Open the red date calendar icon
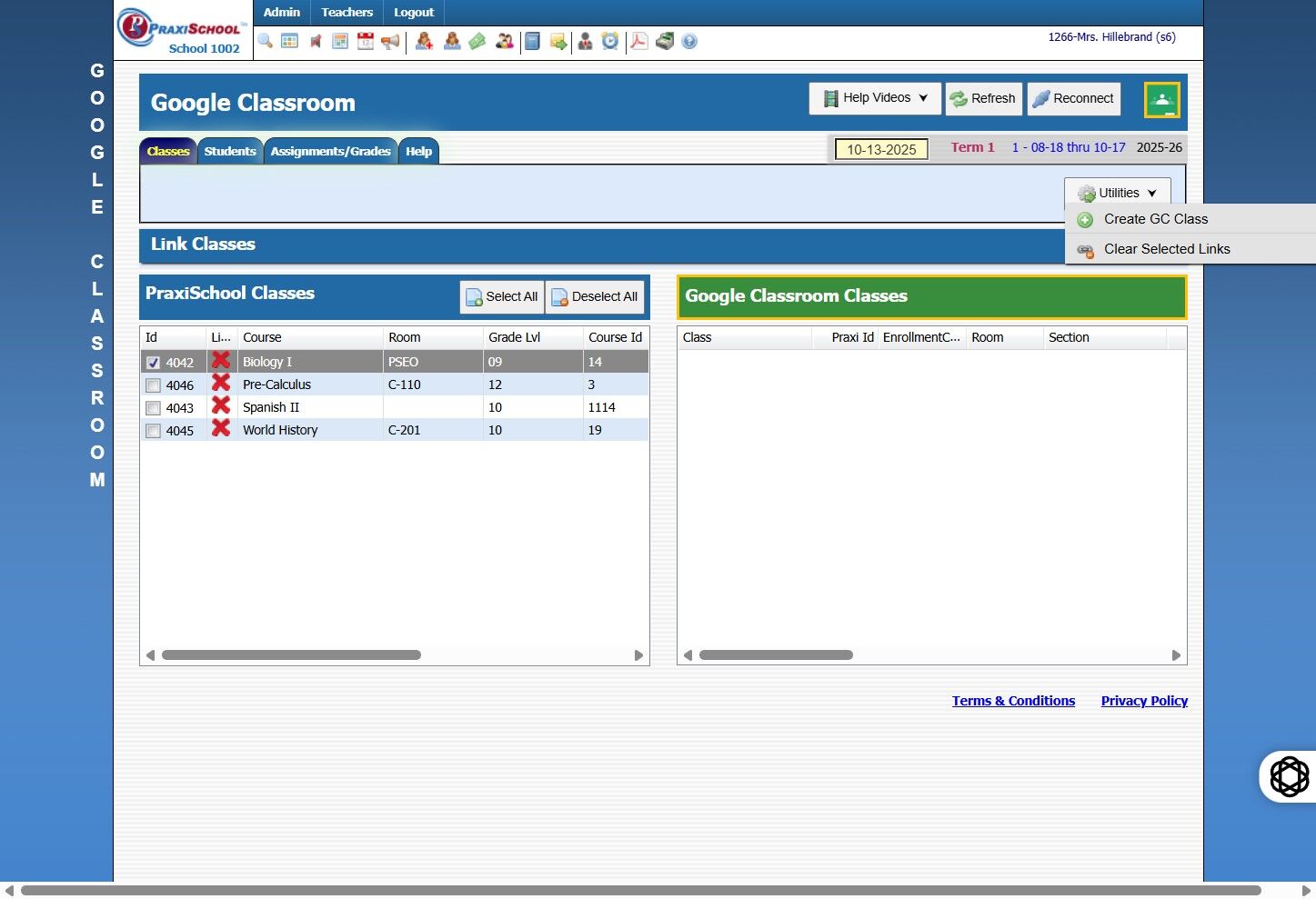The width and height of the screenshot is (1316, 899). tap(366, 41)
